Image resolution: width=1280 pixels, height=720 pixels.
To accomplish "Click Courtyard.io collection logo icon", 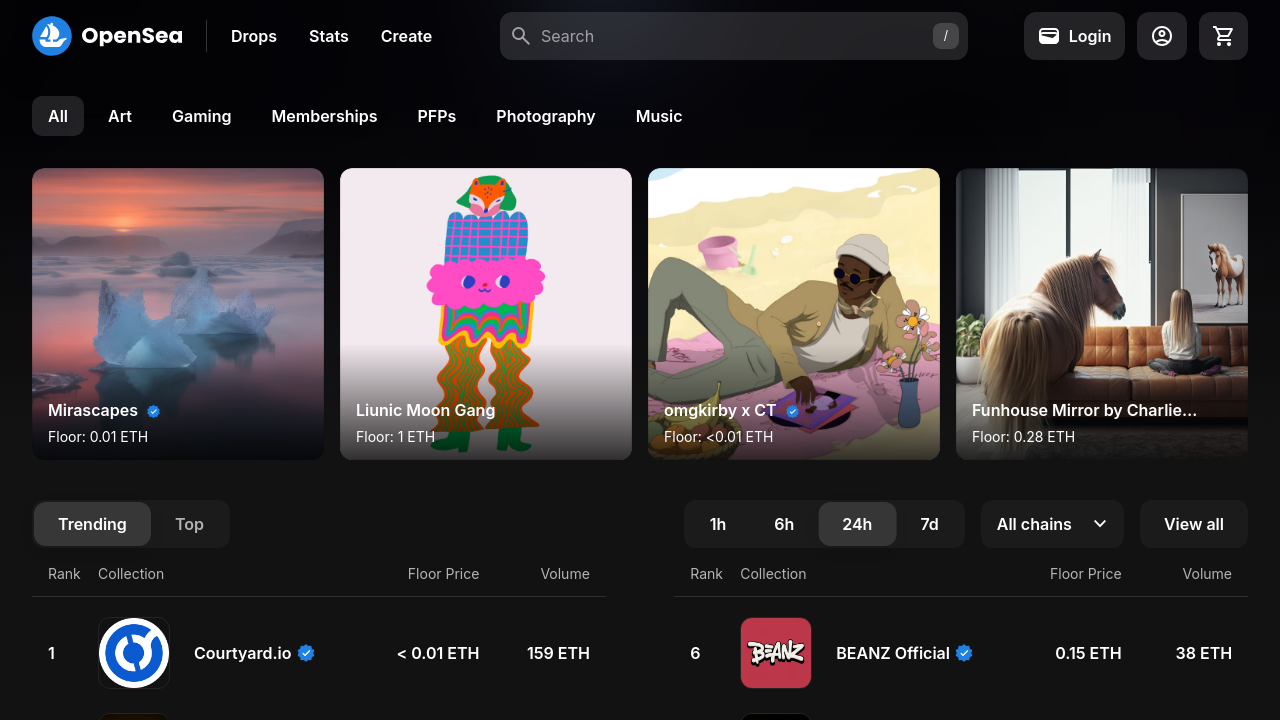I will 134,653.
